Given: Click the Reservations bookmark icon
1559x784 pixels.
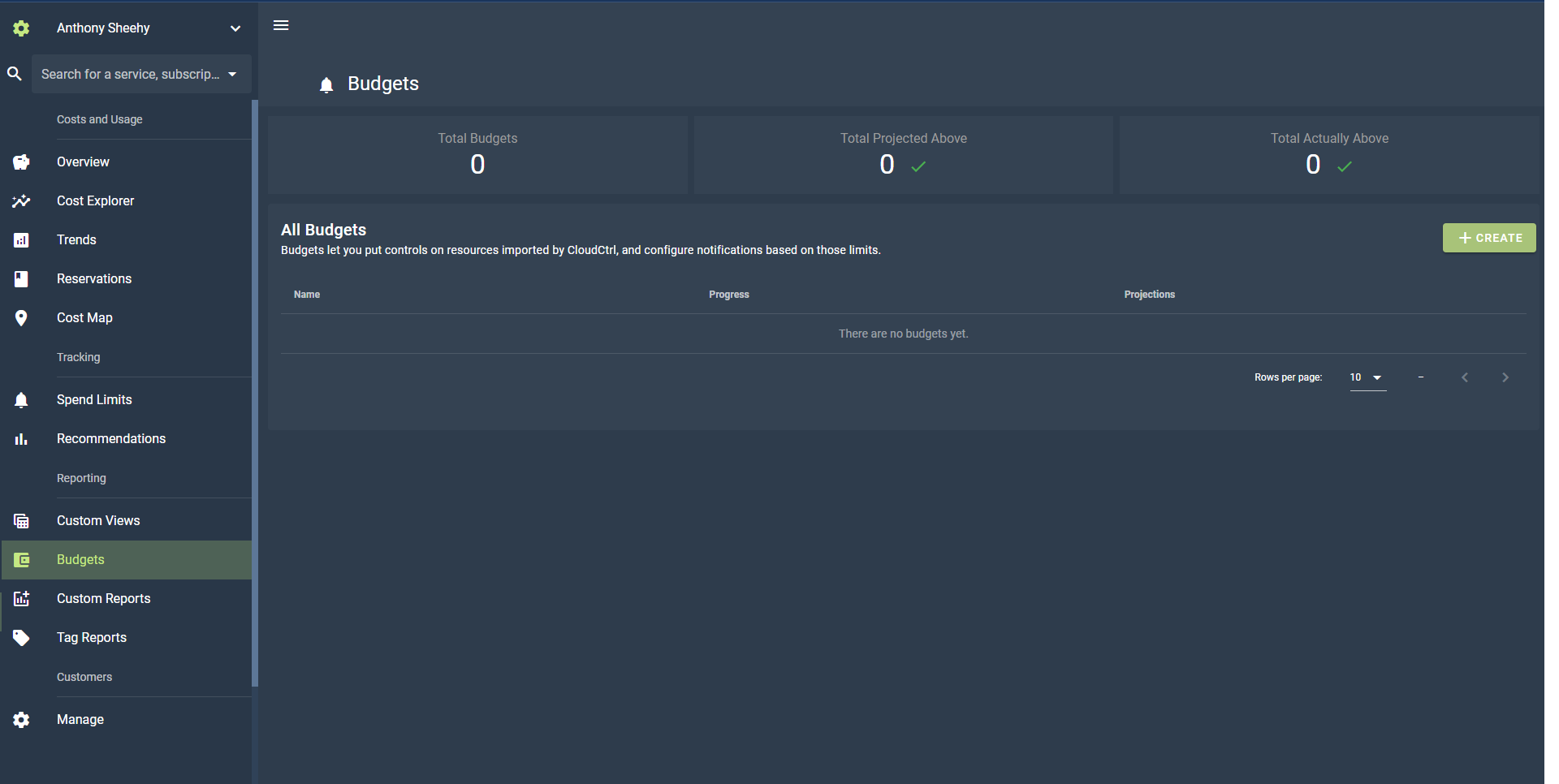Looking at the screenshot, I should click(x=21, y=279).
